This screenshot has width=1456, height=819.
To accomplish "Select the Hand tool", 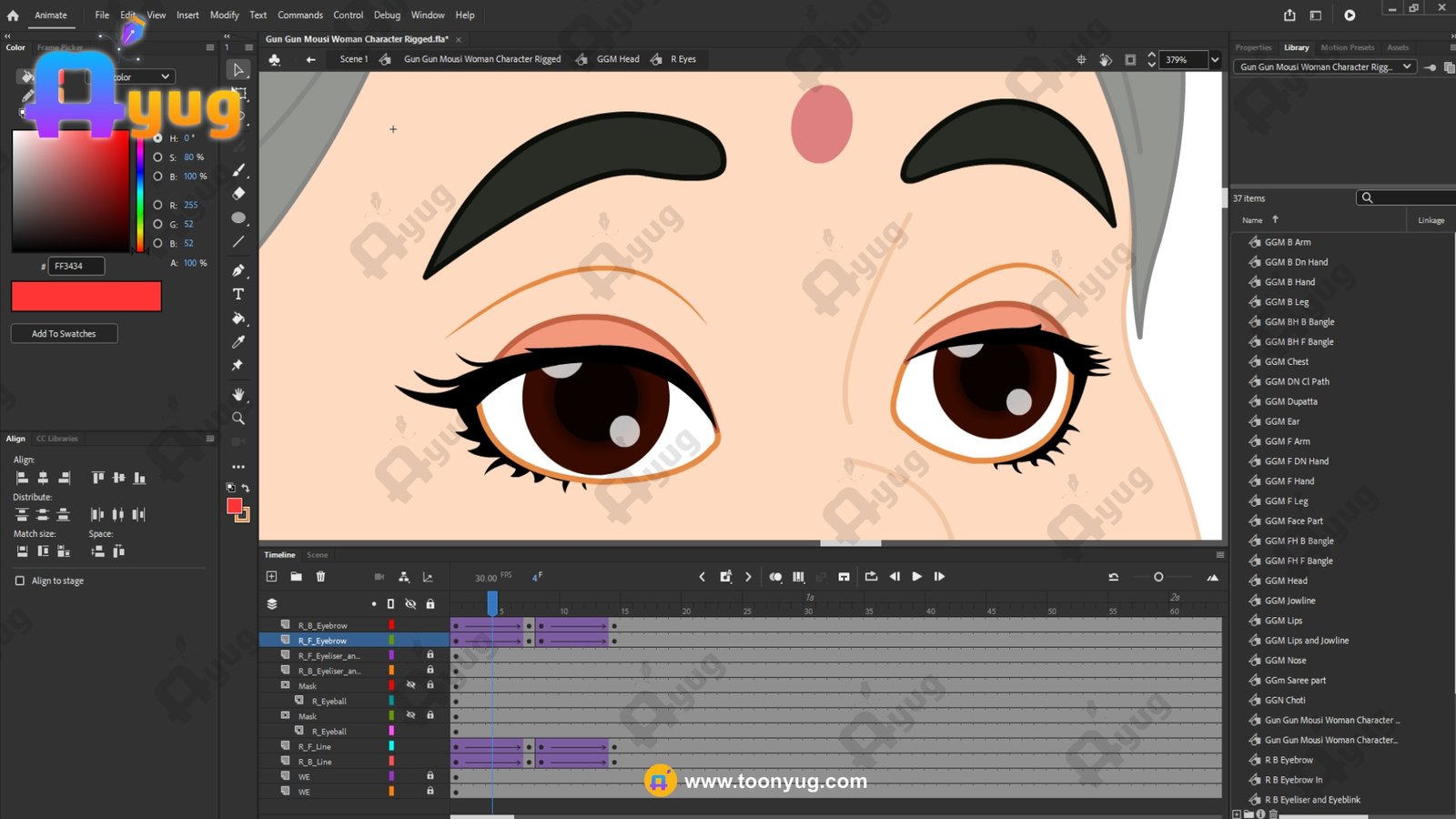I will click(238, 394).
